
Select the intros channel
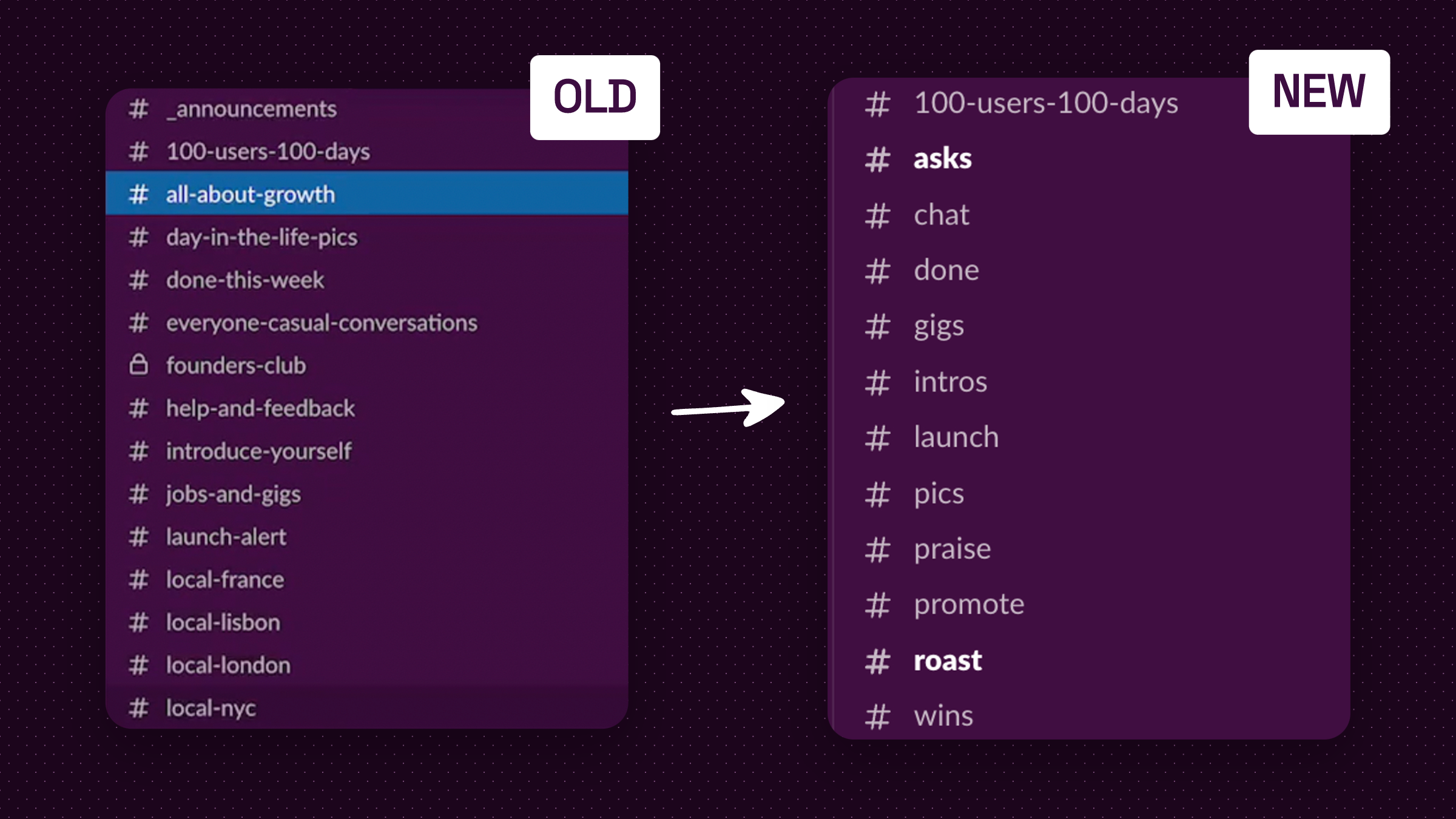tap(950, 382)
